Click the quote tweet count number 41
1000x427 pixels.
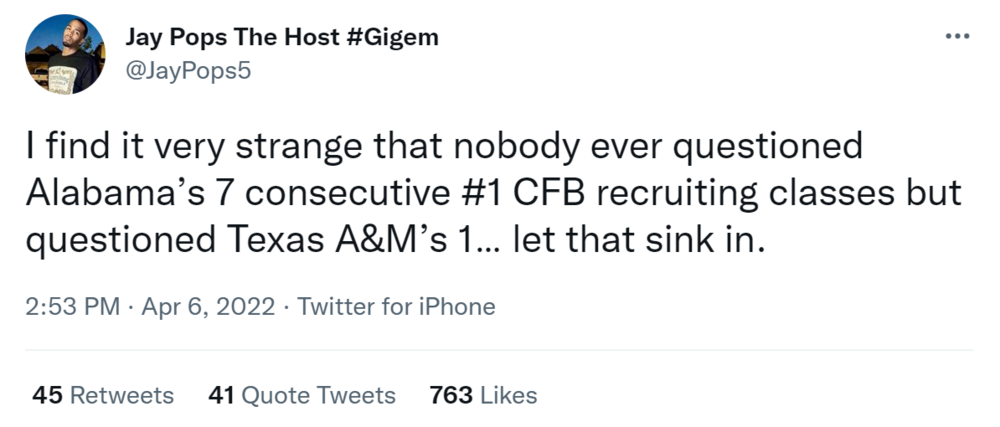(221, 395)
